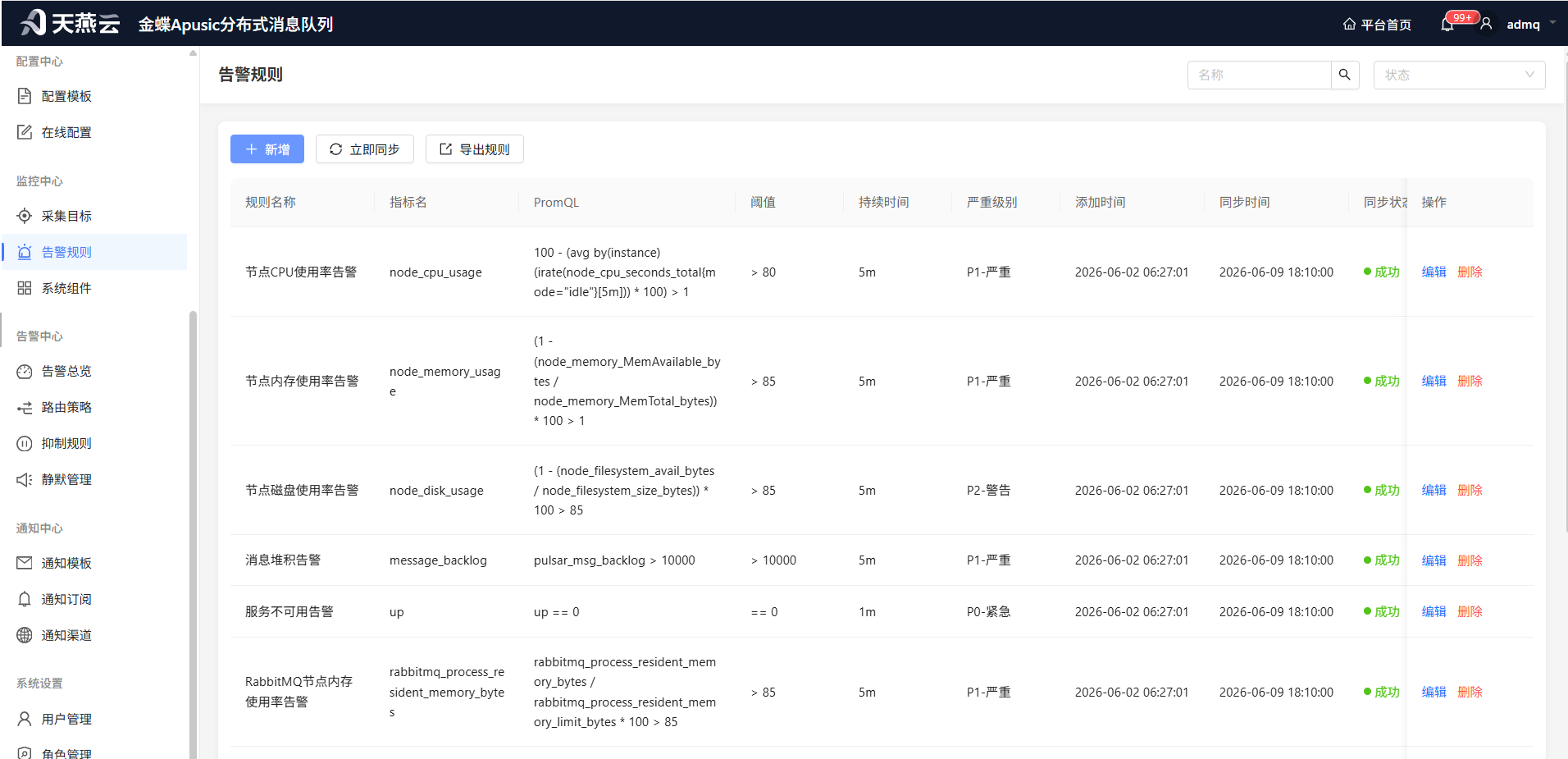Image resolution: width=1568 pixels, height=759 pixels.
Task: Click the search magnifier icon
Action: (x=1345, y=75)
